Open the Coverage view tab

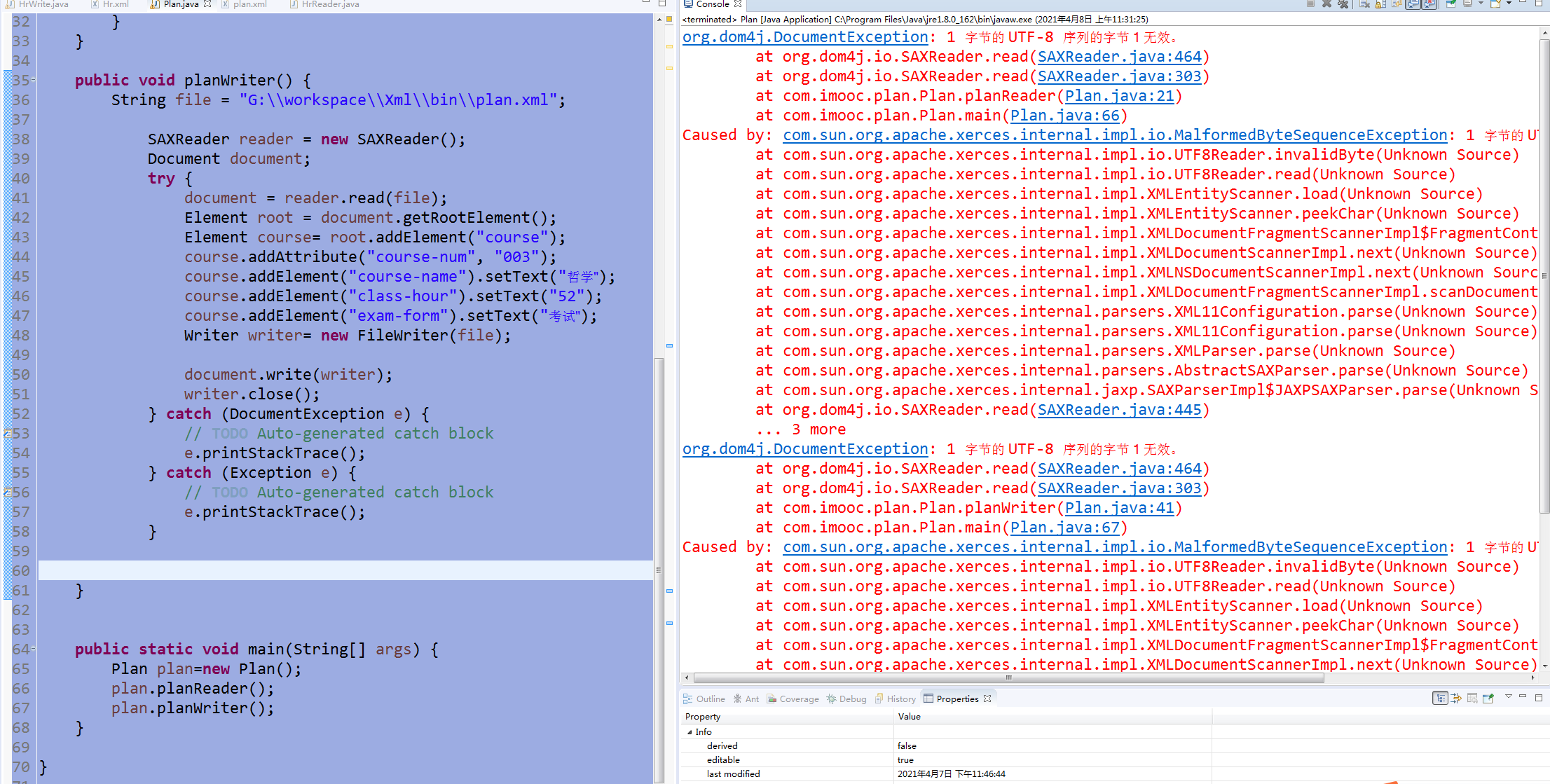pyautogui.click(x=793, y=699)
